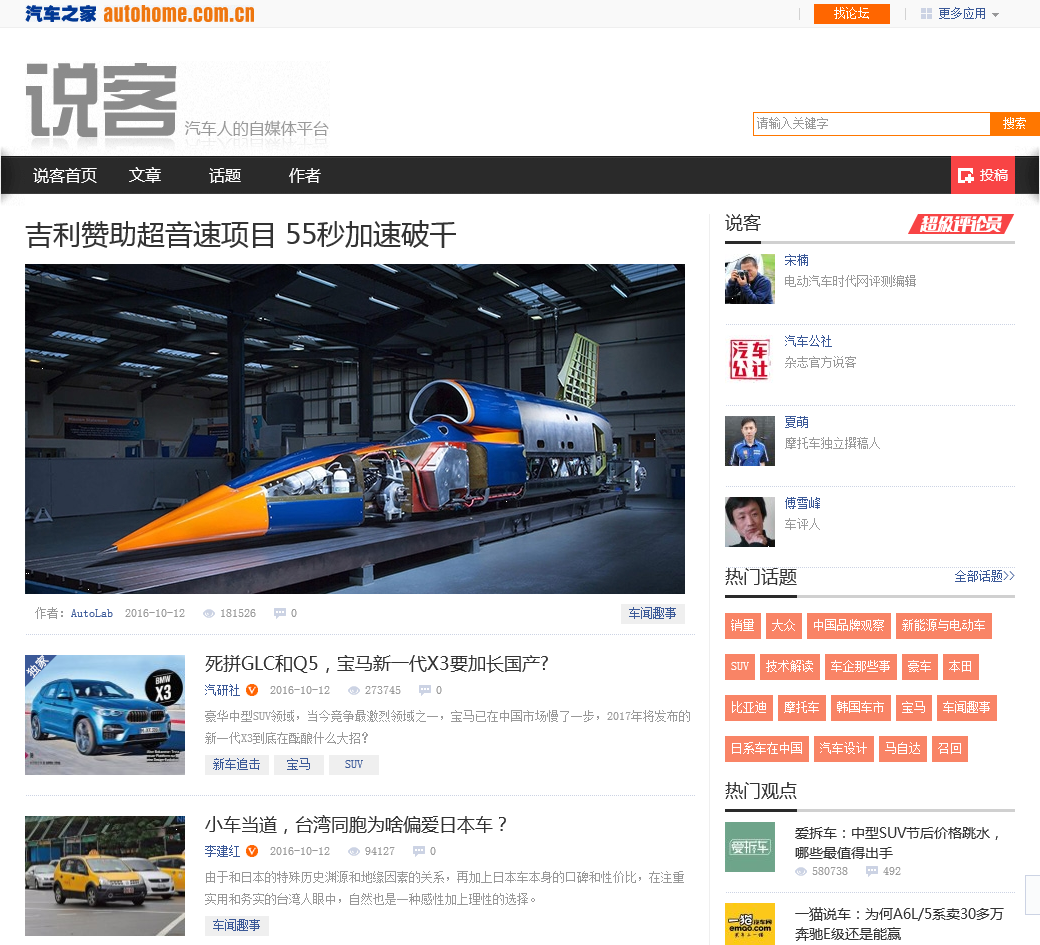Image resolution: width=1040 pixels, height=945 pixels.
Task: Open 宋楠 avatar photo
Action: 749,279
